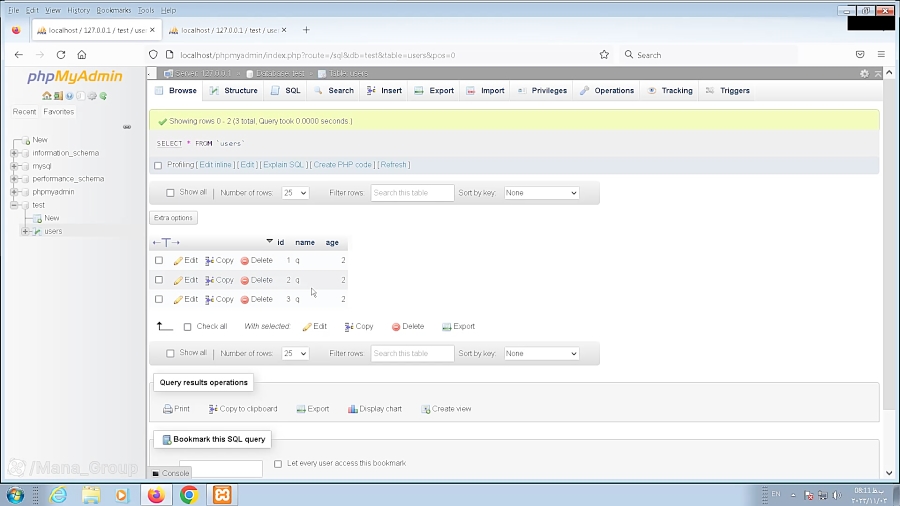The image size is (900, 506).
Task: Expand performance_schema database node
Action: click(14, 179)
